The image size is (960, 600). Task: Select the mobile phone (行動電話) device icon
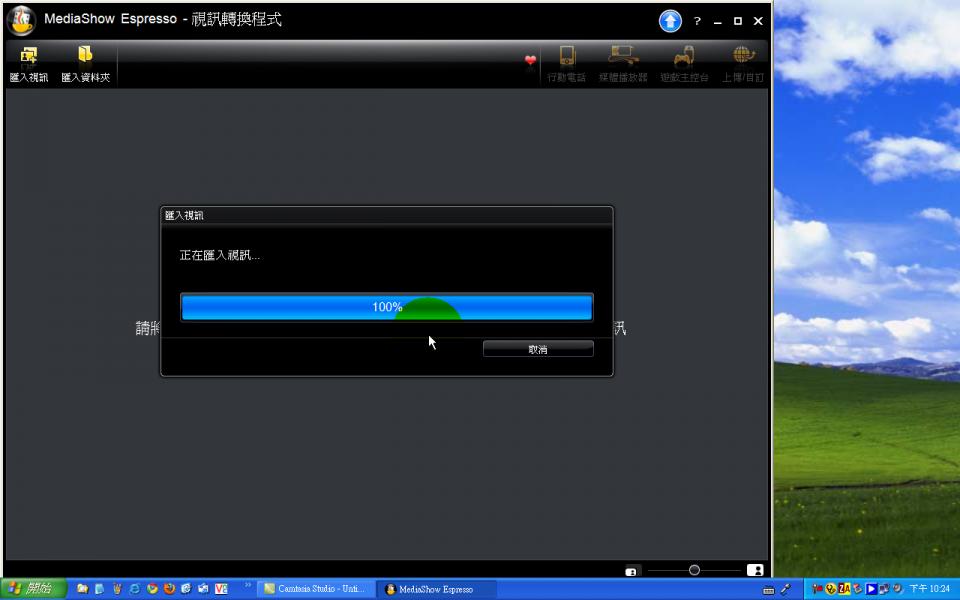click(x=567, y=56)
